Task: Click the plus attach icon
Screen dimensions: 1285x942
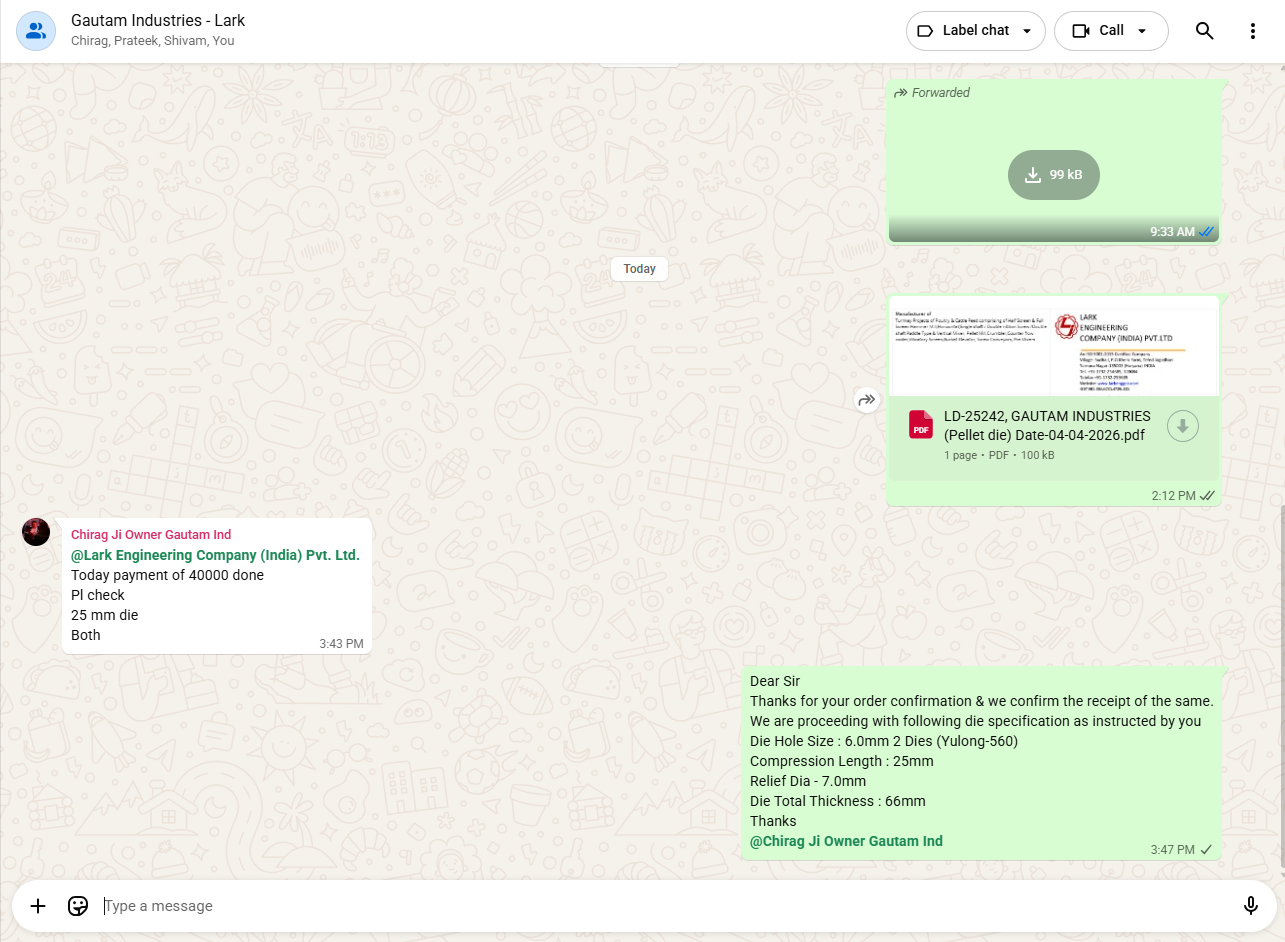Action: pyautogui.click(x=38, y=906)
